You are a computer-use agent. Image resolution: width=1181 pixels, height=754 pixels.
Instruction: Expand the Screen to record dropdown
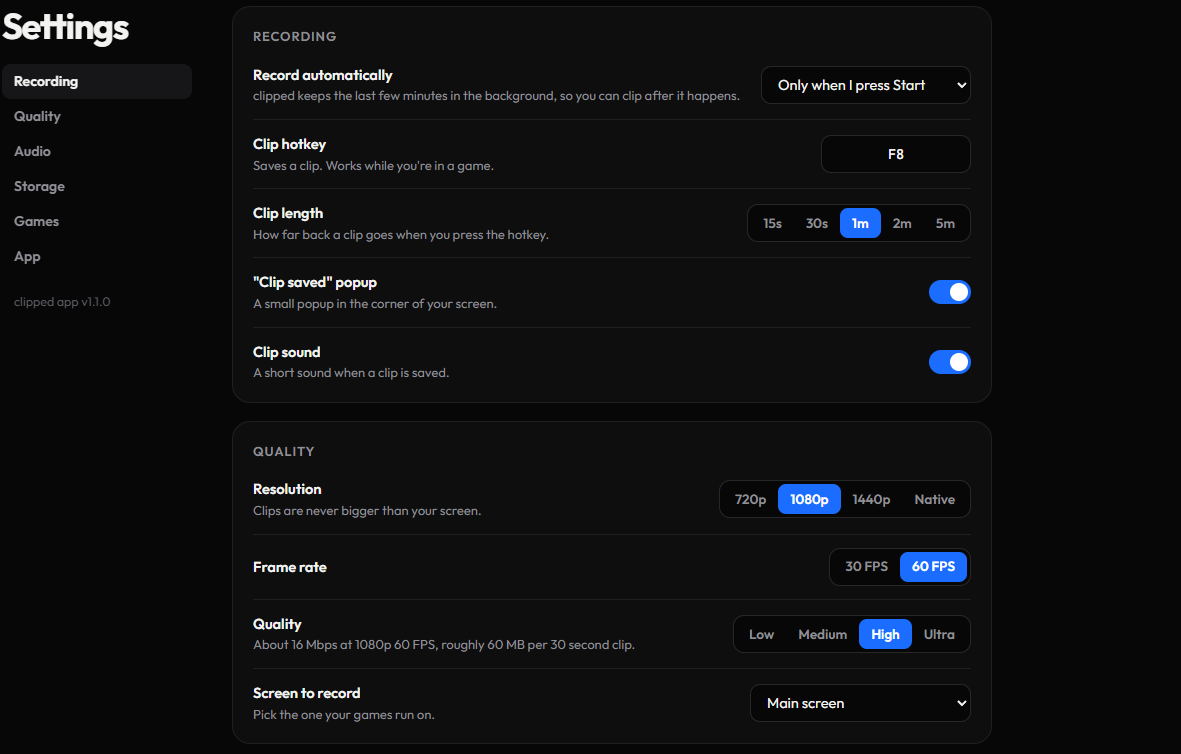pyautogui.click(x=860, y=703)
